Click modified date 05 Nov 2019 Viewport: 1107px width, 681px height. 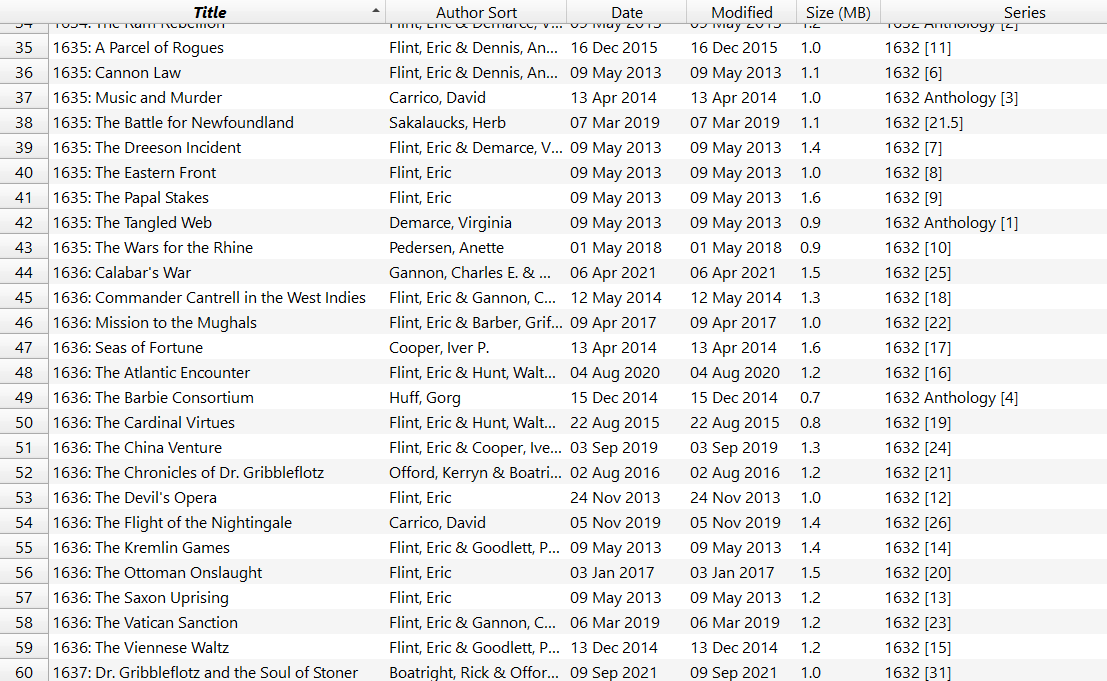pos(736,523)
